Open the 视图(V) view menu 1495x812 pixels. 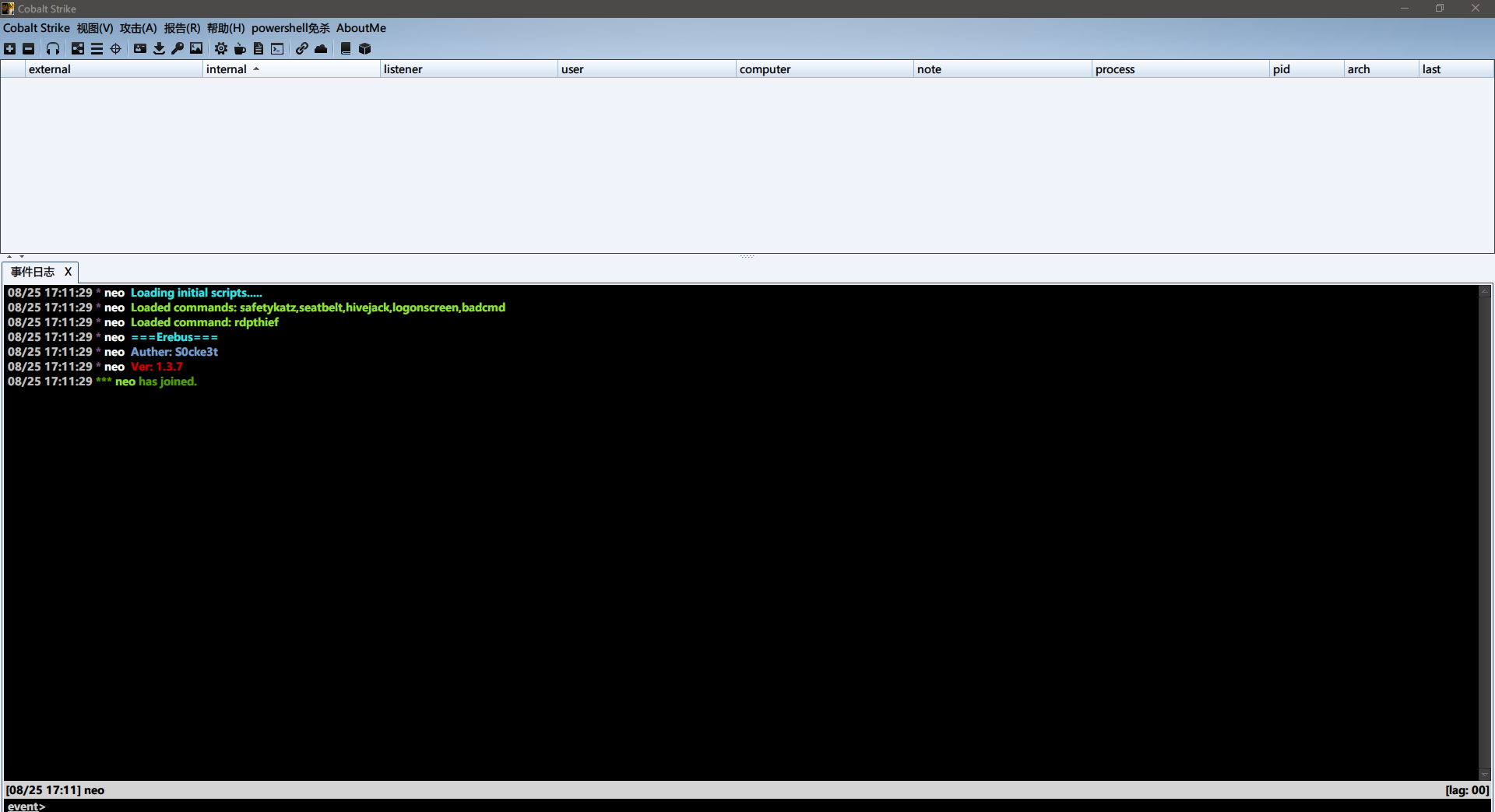(95, 28)
